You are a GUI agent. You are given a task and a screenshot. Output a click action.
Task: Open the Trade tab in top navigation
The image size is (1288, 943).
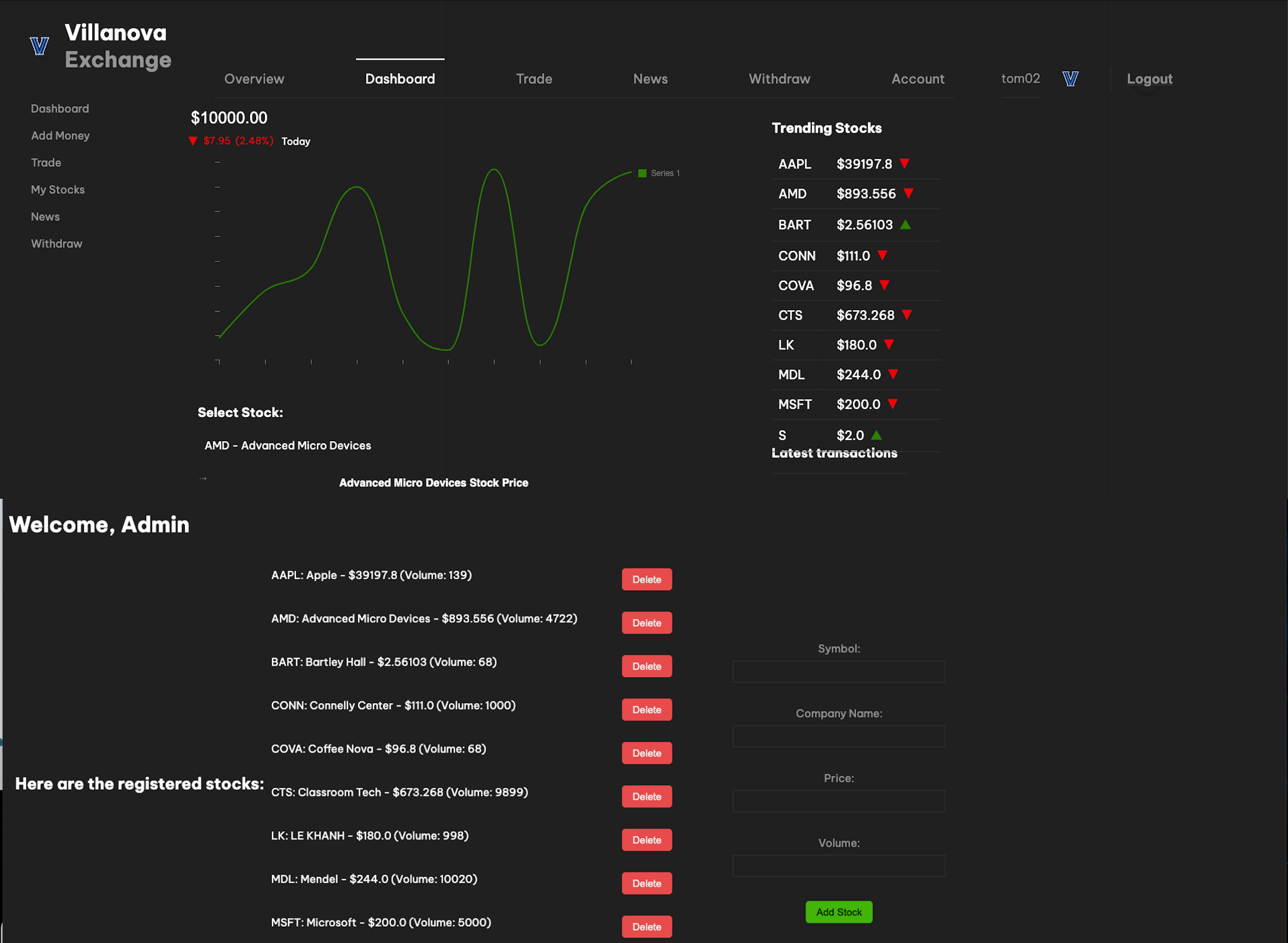click(534, 79)
